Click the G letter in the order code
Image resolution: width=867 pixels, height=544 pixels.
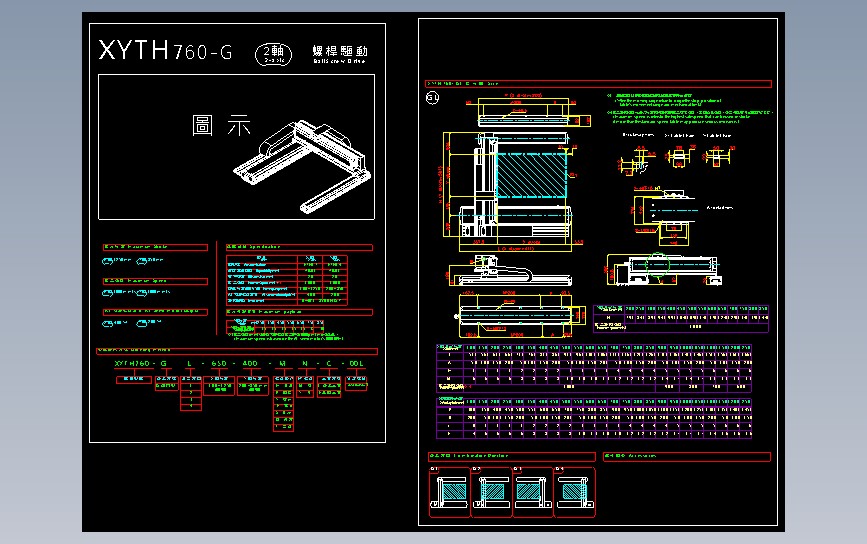164,363
